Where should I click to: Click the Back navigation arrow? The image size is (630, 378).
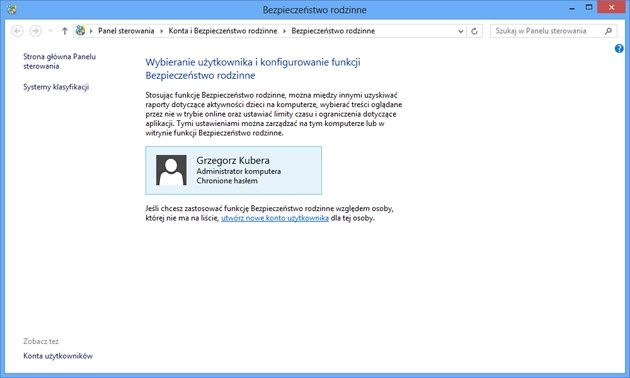(17, 31)
